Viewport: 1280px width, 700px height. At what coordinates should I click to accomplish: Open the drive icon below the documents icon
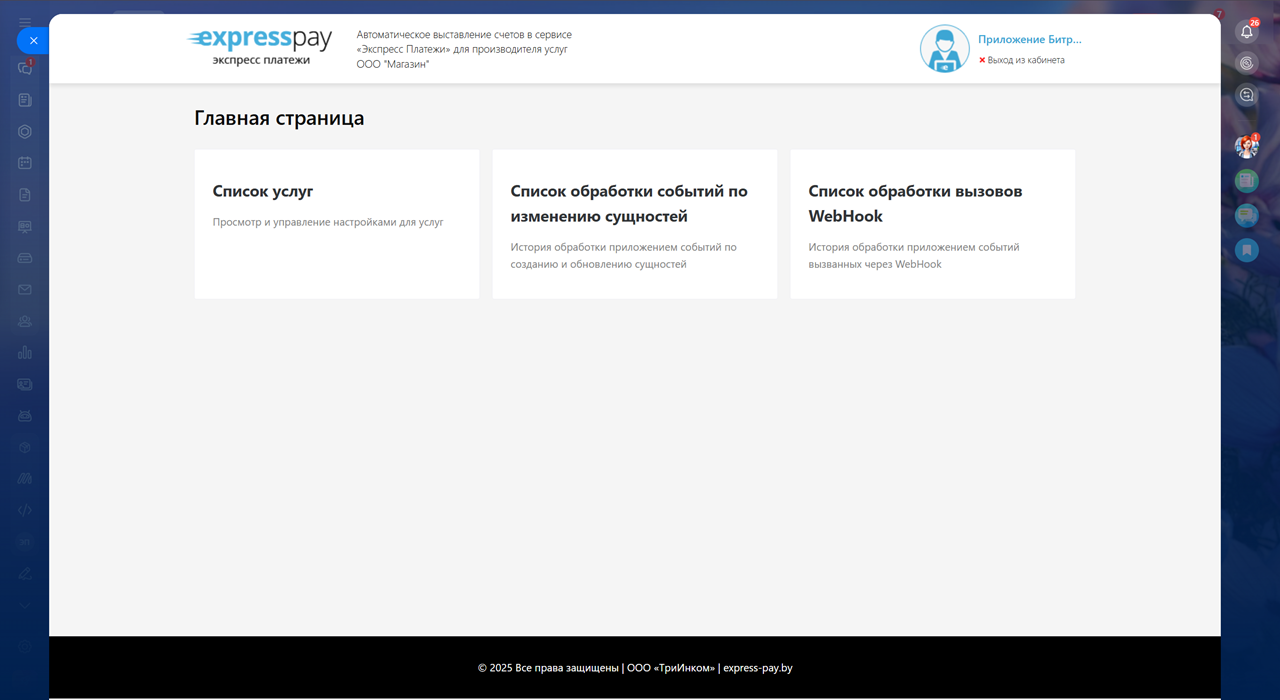click(25, 258)
